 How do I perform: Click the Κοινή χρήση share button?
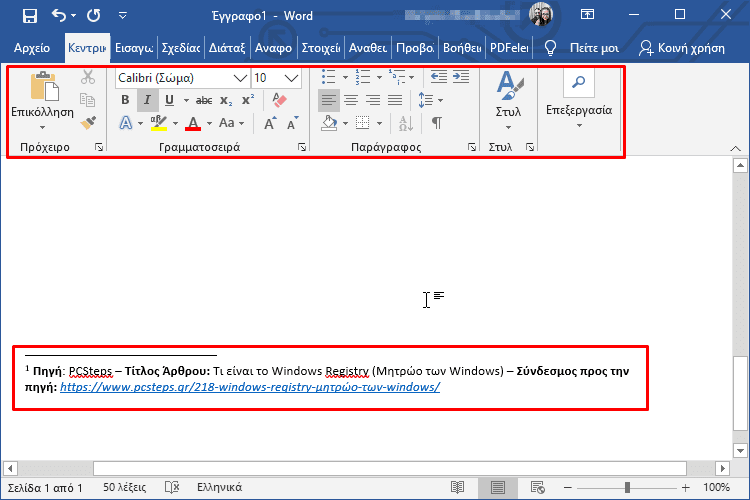click(682, 48)
